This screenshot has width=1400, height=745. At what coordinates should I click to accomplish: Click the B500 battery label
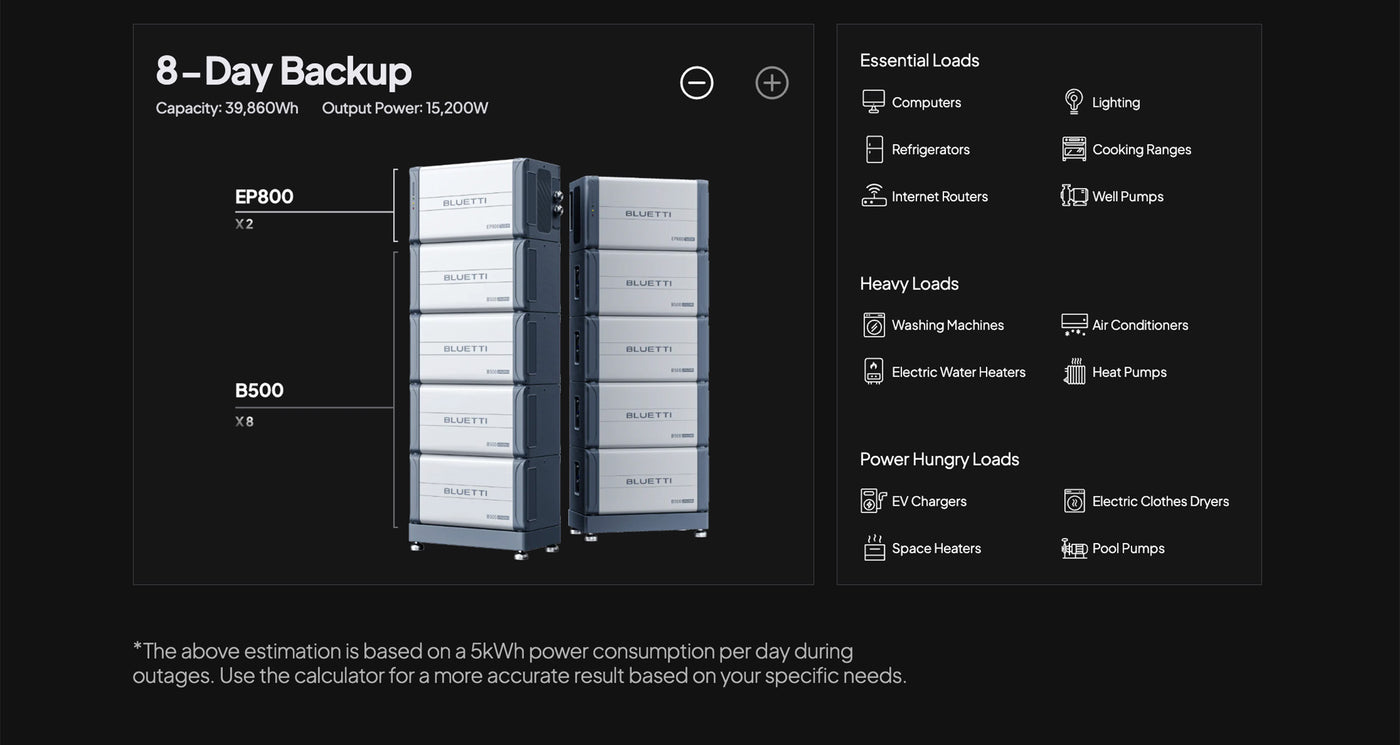(x=259, y=391)
